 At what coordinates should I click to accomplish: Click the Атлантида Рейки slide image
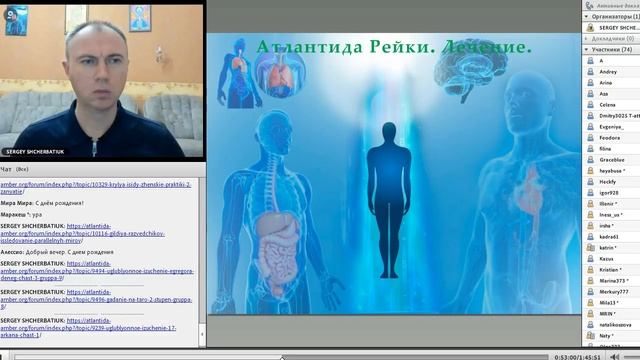click(x=394, y=173)
